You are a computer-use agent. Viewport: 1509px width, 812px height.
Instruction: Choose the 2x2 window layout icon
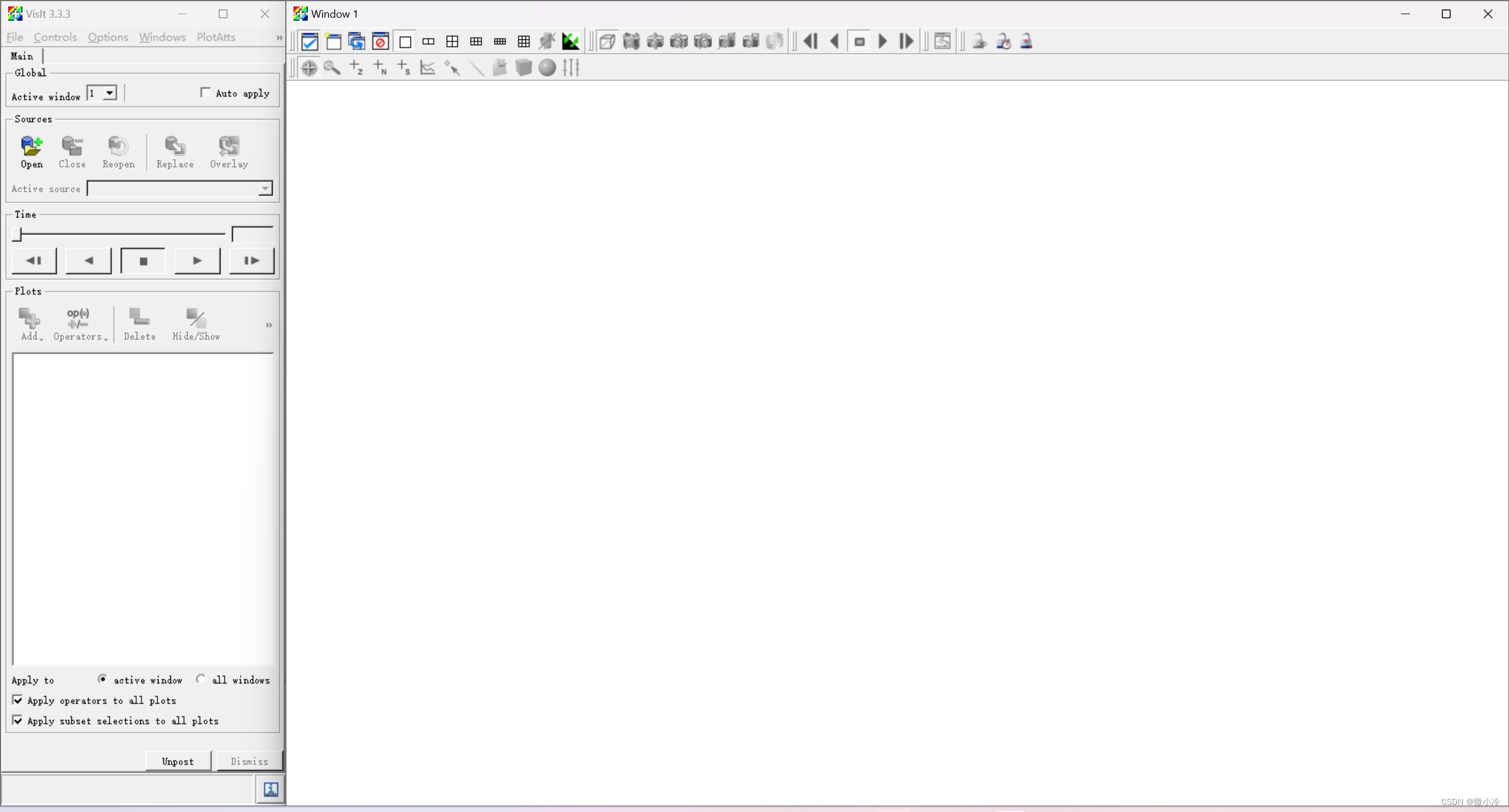[x=452, y=41]
